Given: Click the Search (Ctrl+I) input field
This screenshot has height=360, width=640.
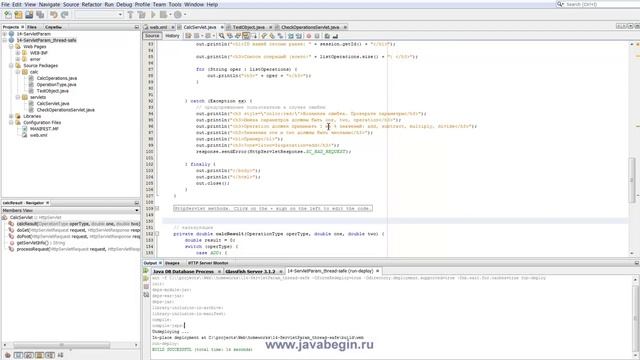Looking at the screenshot, I should coord(602,4).
